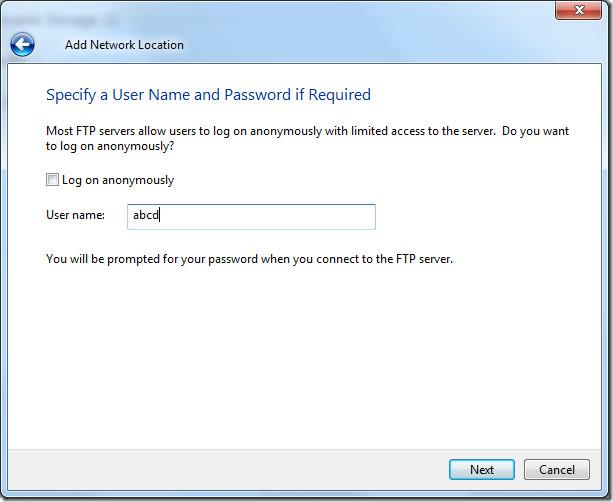Cancel the Add Network Location wizard
The width and height of the screenshot is (613, 502).
556,469
